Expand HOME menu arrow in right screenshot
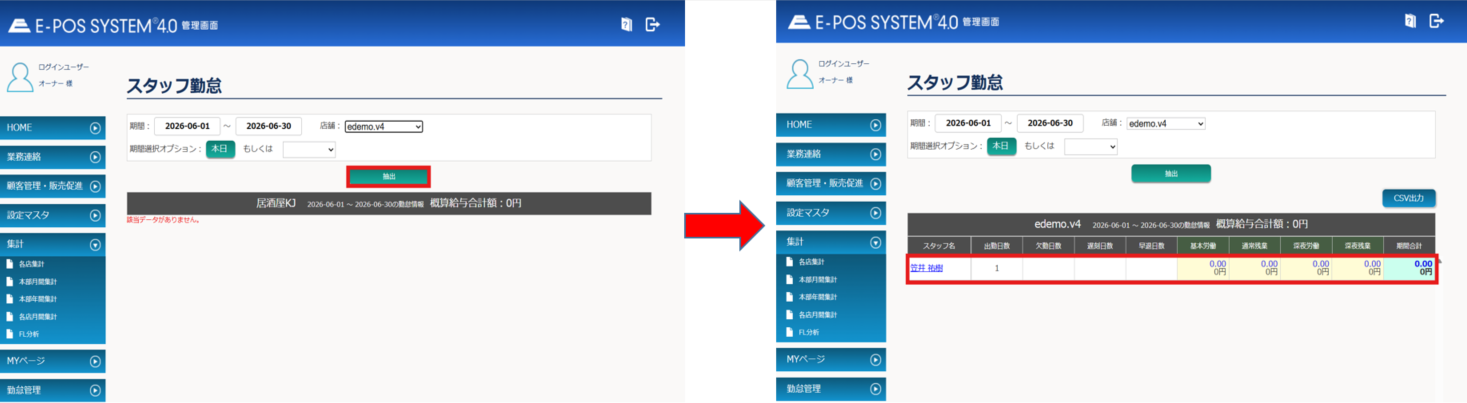This screenshot has height=403, width=1467. point(875,125)
